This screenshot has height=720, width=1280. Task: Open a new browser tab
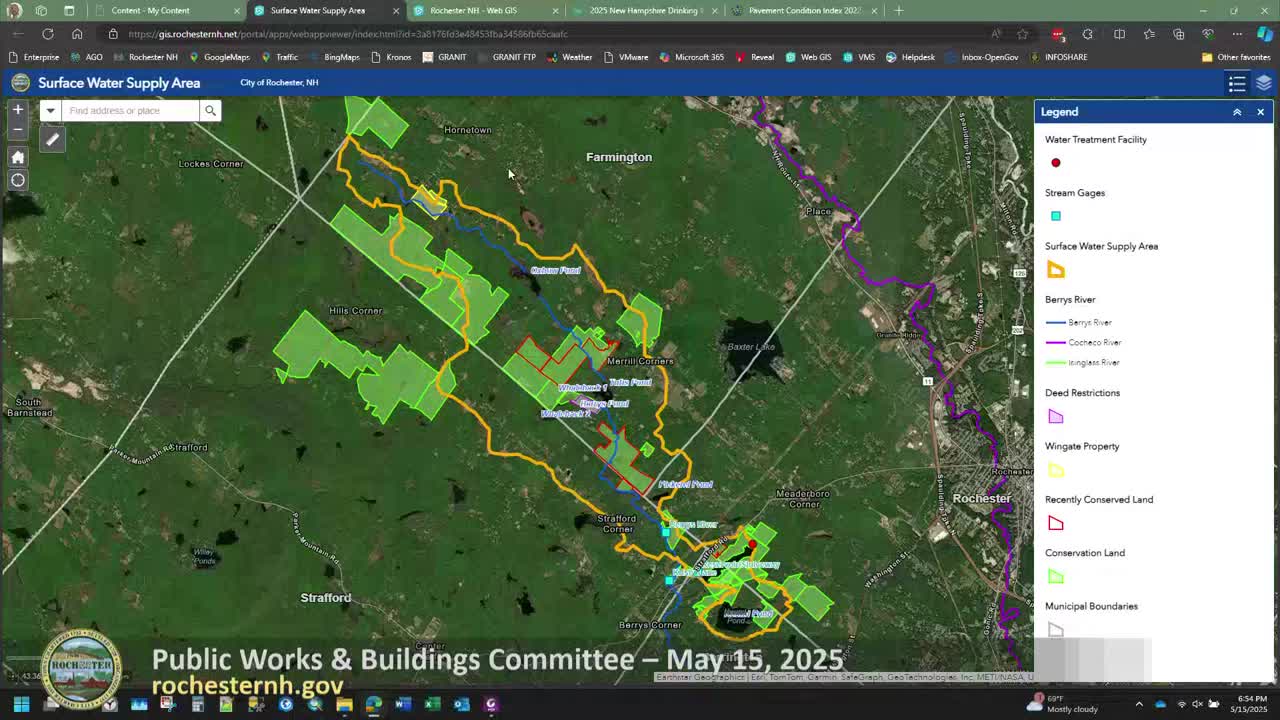click(899, 10)
